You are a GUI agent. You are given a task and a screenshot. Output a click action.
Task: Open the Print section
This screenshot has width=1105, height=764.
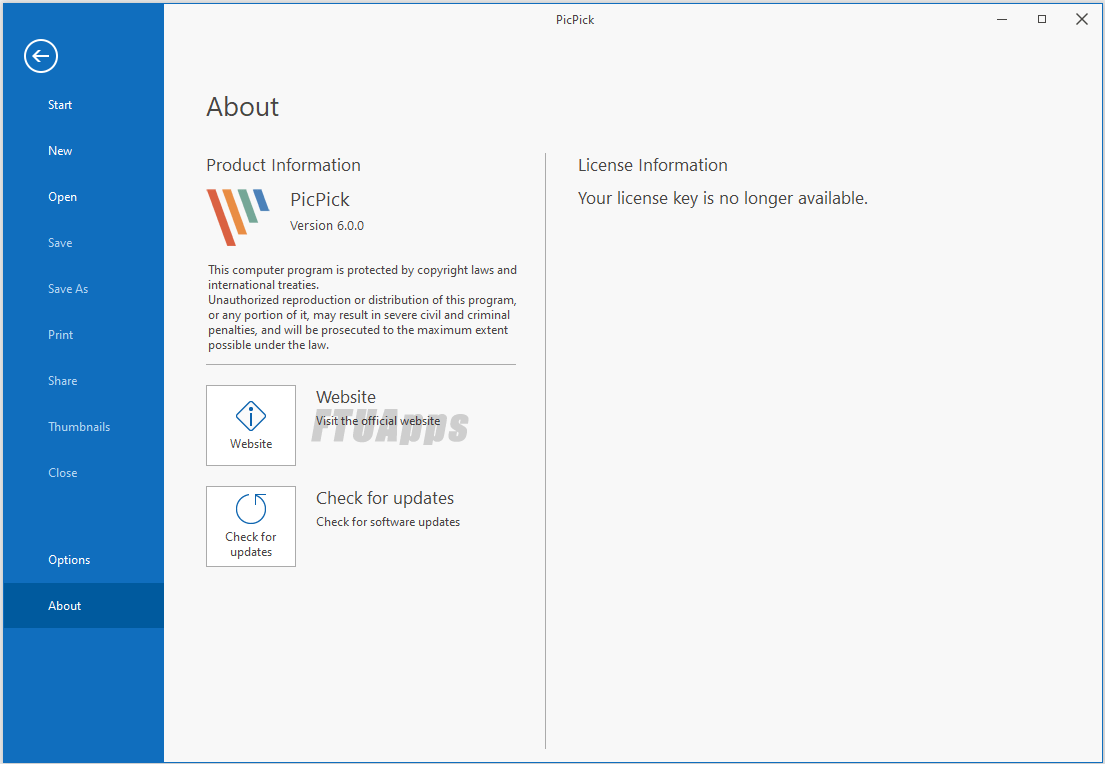(x=83, y=335)
